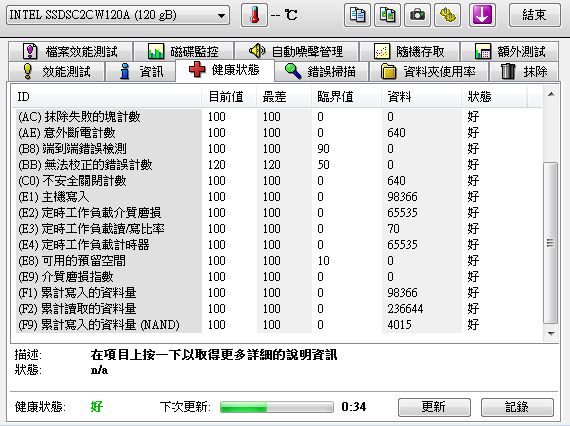Select the (E4) 定時工作負載計時器 row
Viewport: 570px width, 426px height.
278,245
